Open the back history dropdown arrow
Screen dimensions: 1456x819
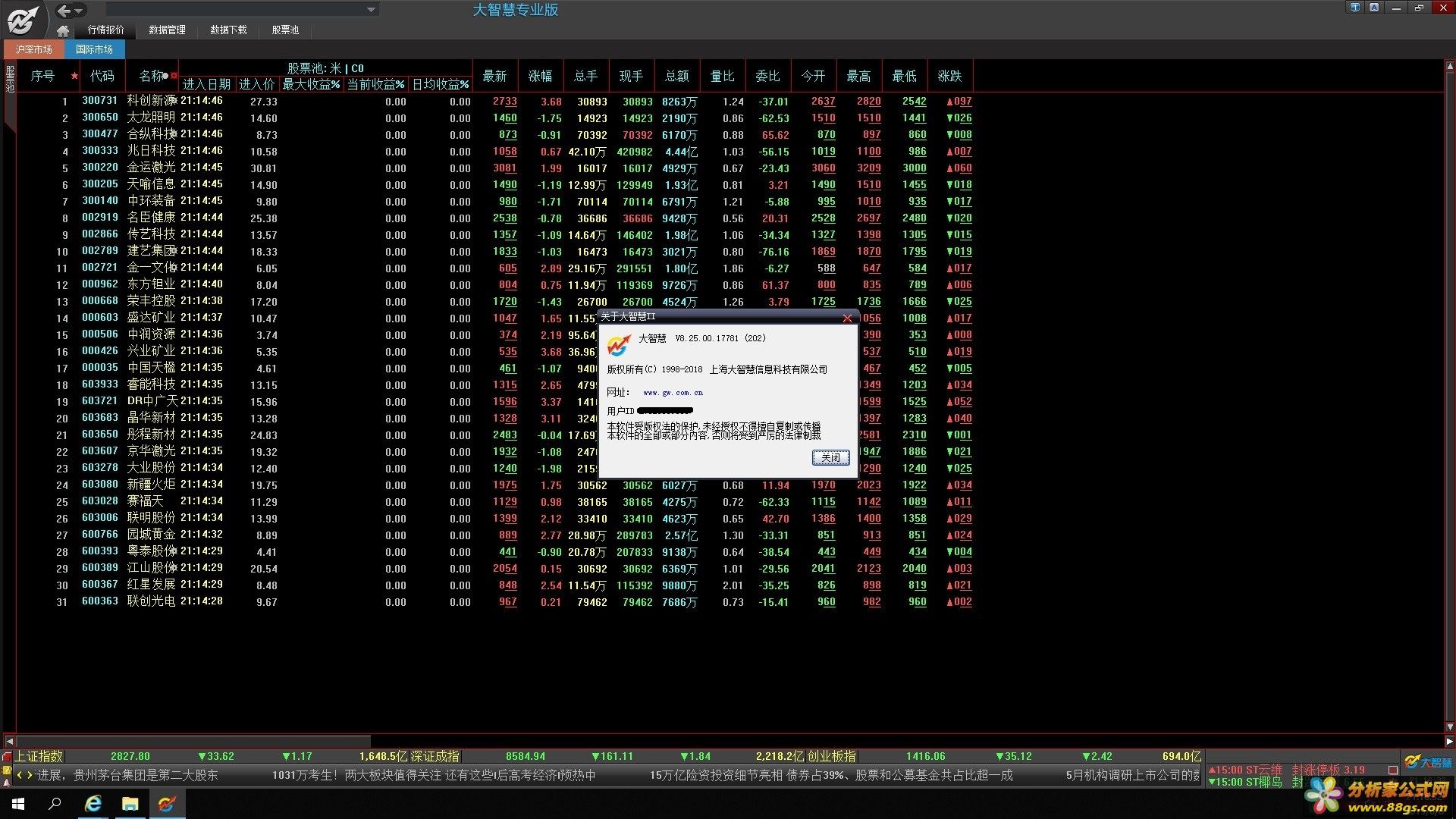[79, 11]
